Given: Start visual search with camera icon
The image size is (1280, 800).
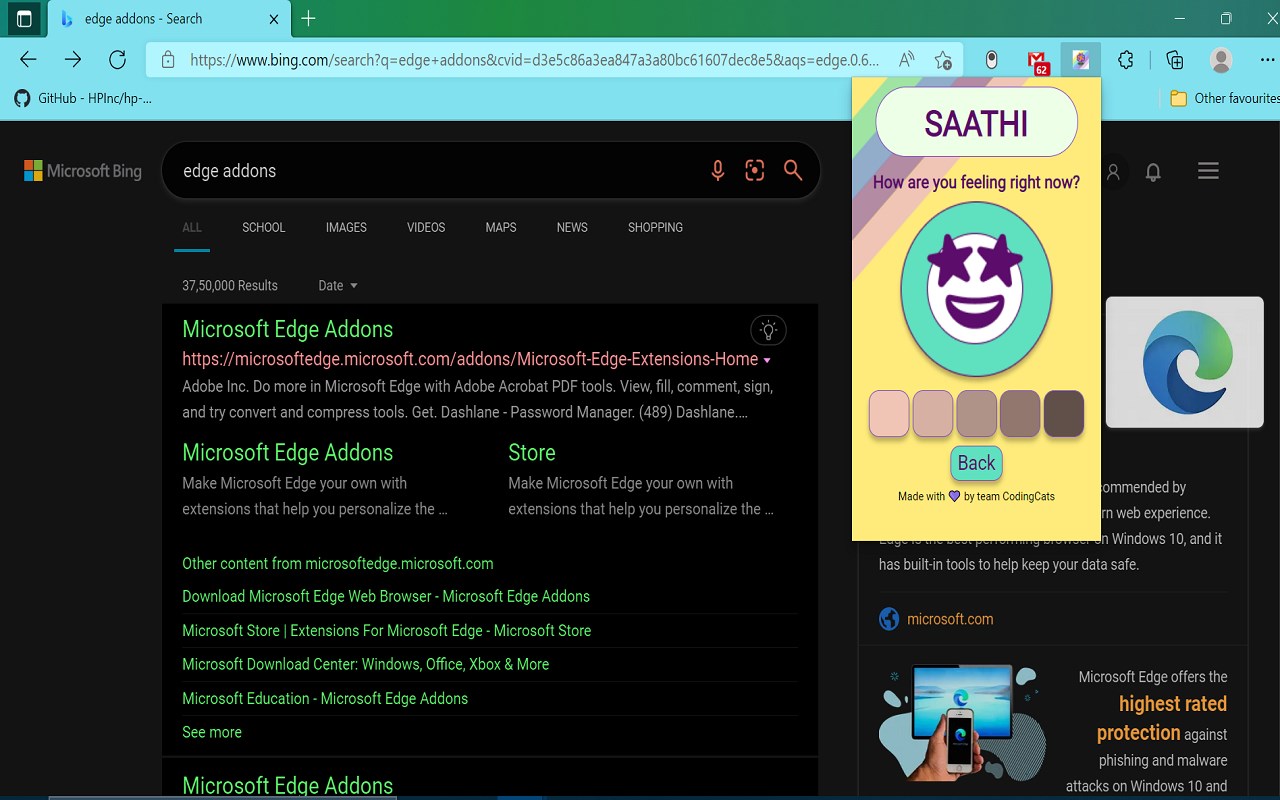Looking at the screenshot, I should [x=755, y=171].
